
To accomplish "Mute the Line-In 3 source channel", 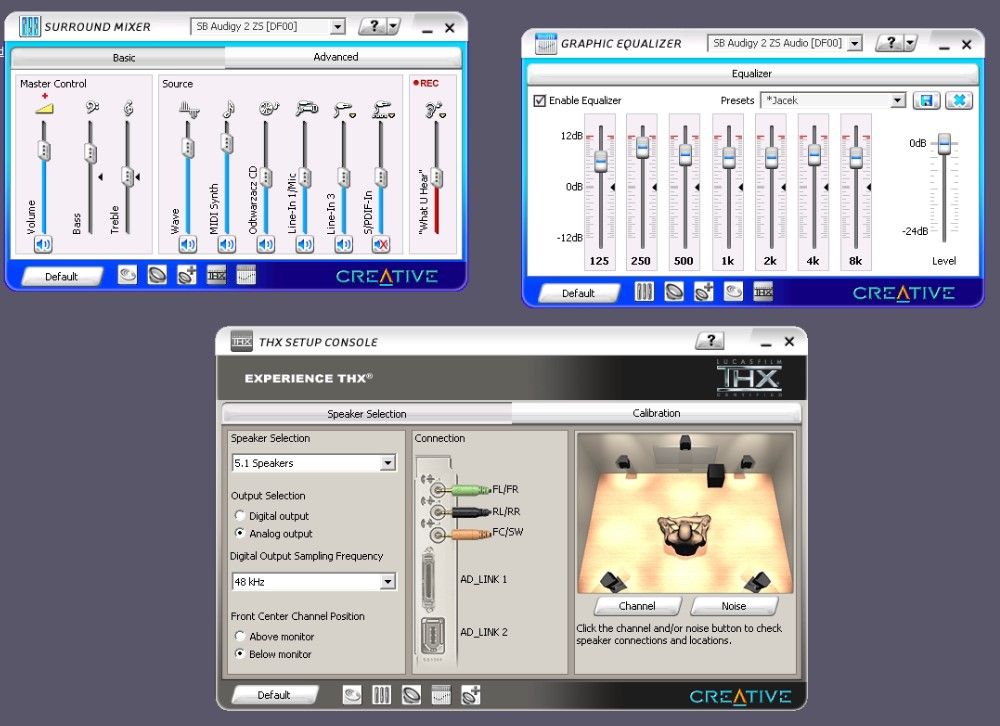I will (x=344, y=244).
